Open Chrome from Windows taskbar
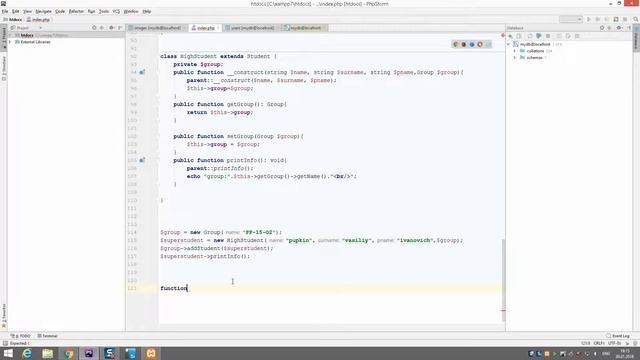The width and height of the screenshot is (640, 360). [69, 353]
